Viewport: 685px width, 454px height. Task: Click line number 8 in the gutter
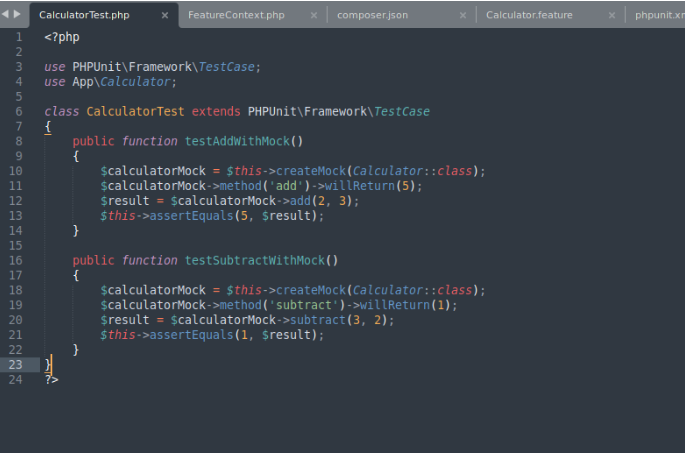click(18, 141)
